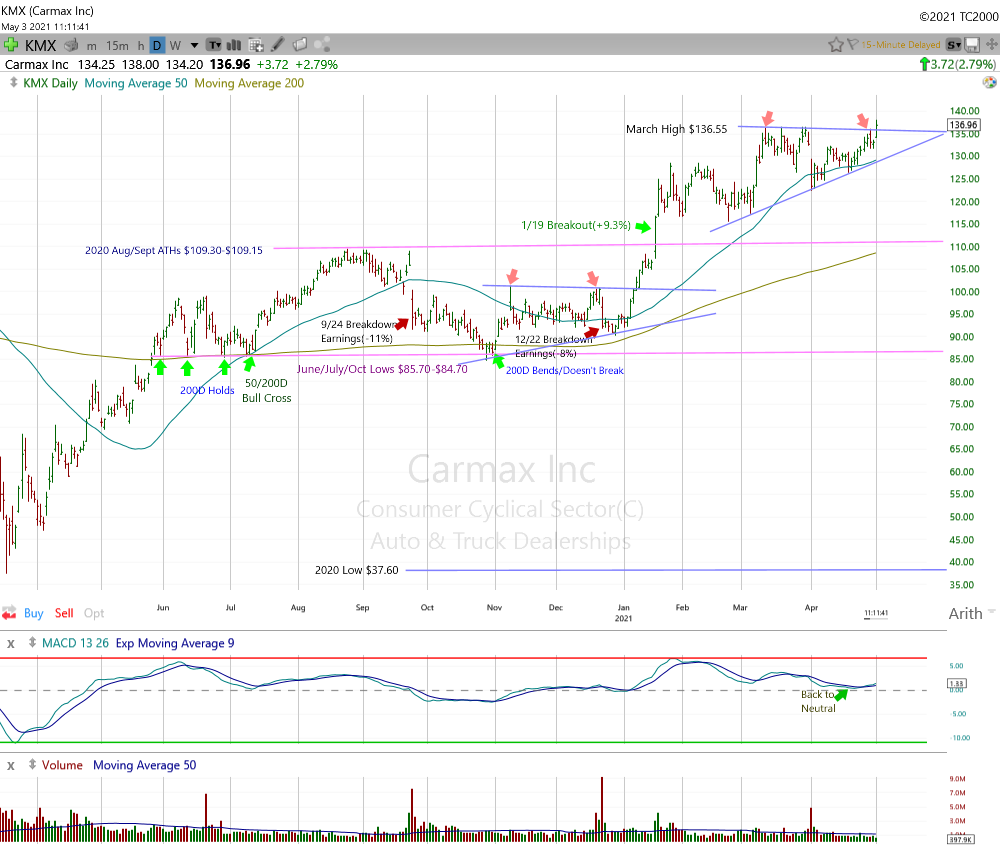Image resolution: width=1000 pixels, height=850 pixels.
Task: Edit the Volume plot label
Action: 62,765
